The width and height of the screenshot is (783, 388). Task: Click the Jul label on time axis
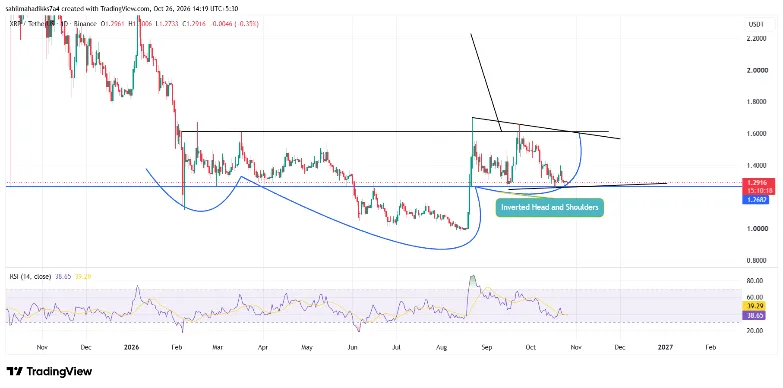[x=396, y=347]
